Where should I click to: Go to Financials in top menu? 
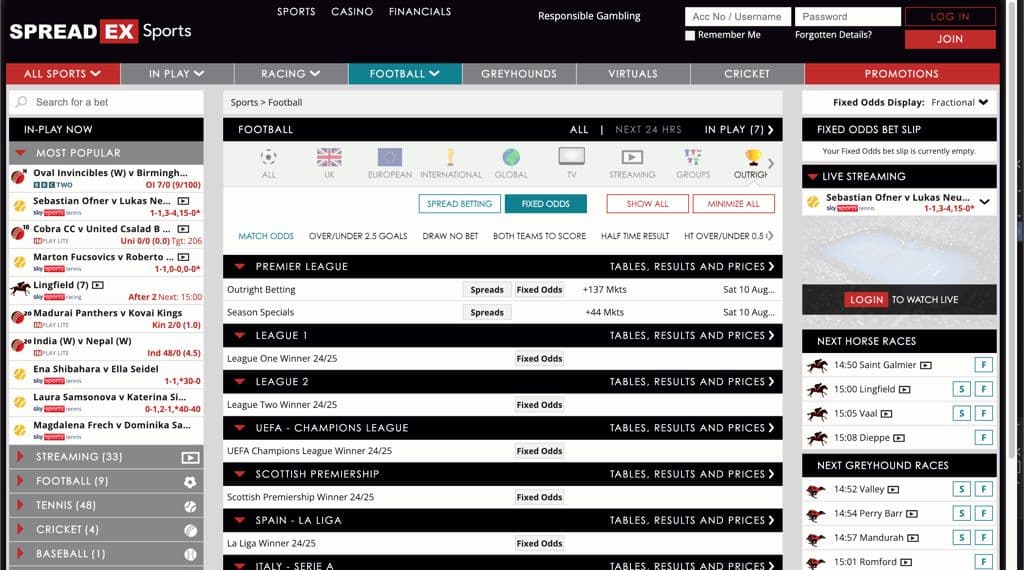[x=420, y=12]
